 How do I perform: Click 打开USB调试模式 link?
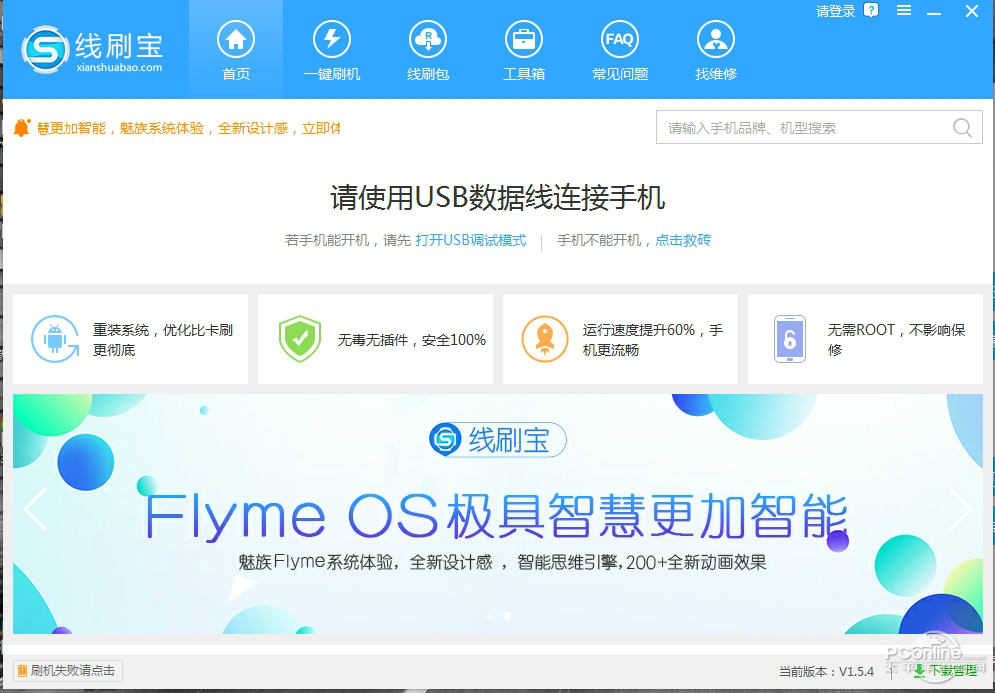coord(471,241)
